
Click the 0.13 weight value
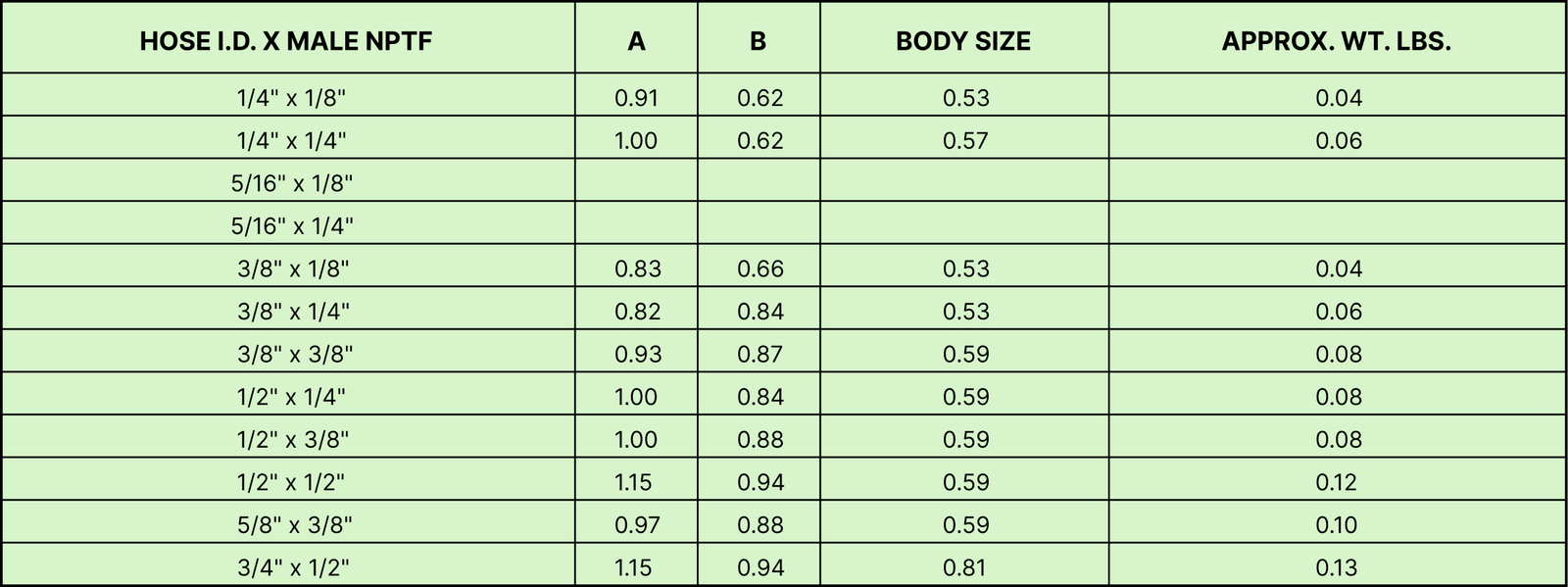(x=1337, y=567)
